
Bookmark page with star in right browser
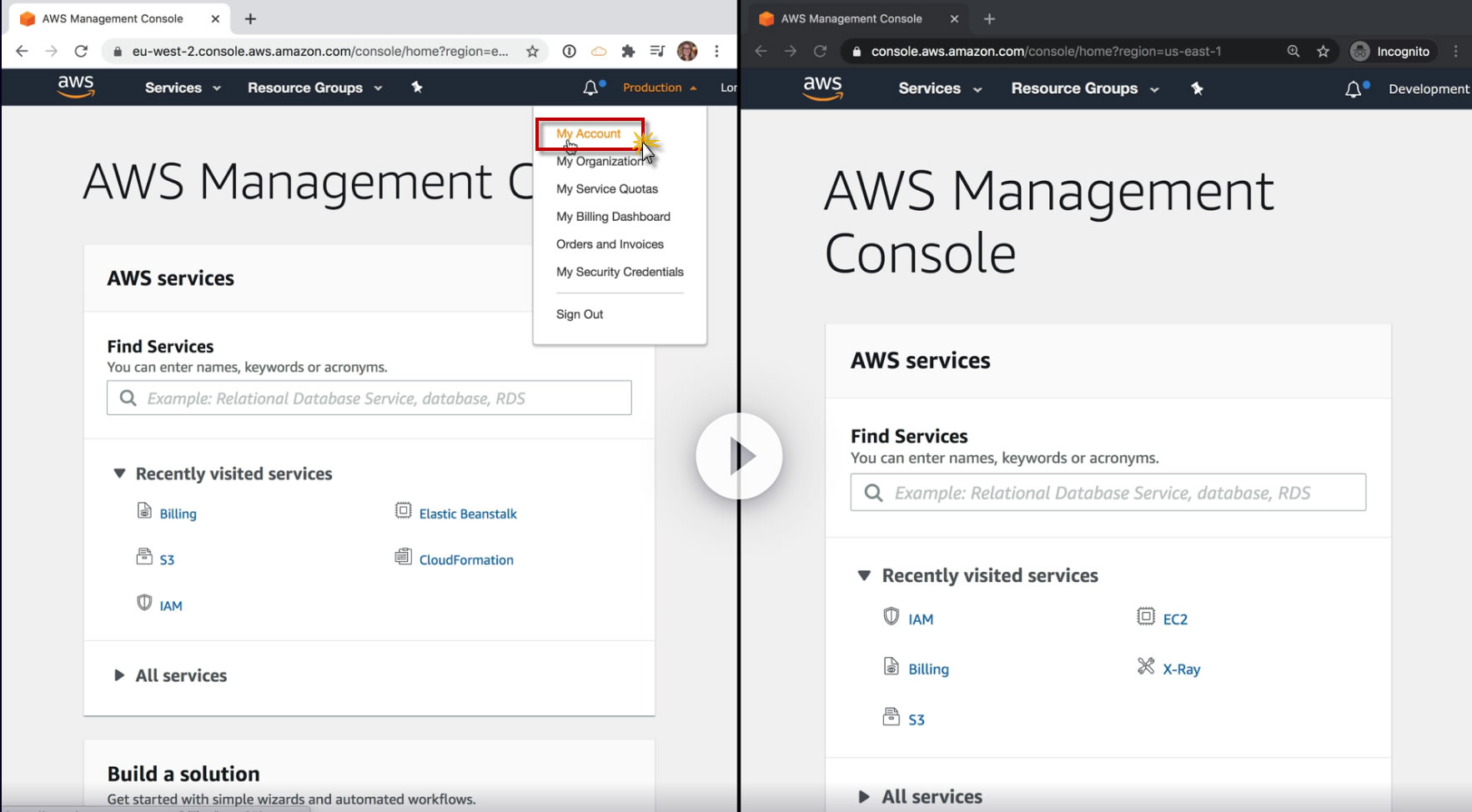click(1323, 51)
